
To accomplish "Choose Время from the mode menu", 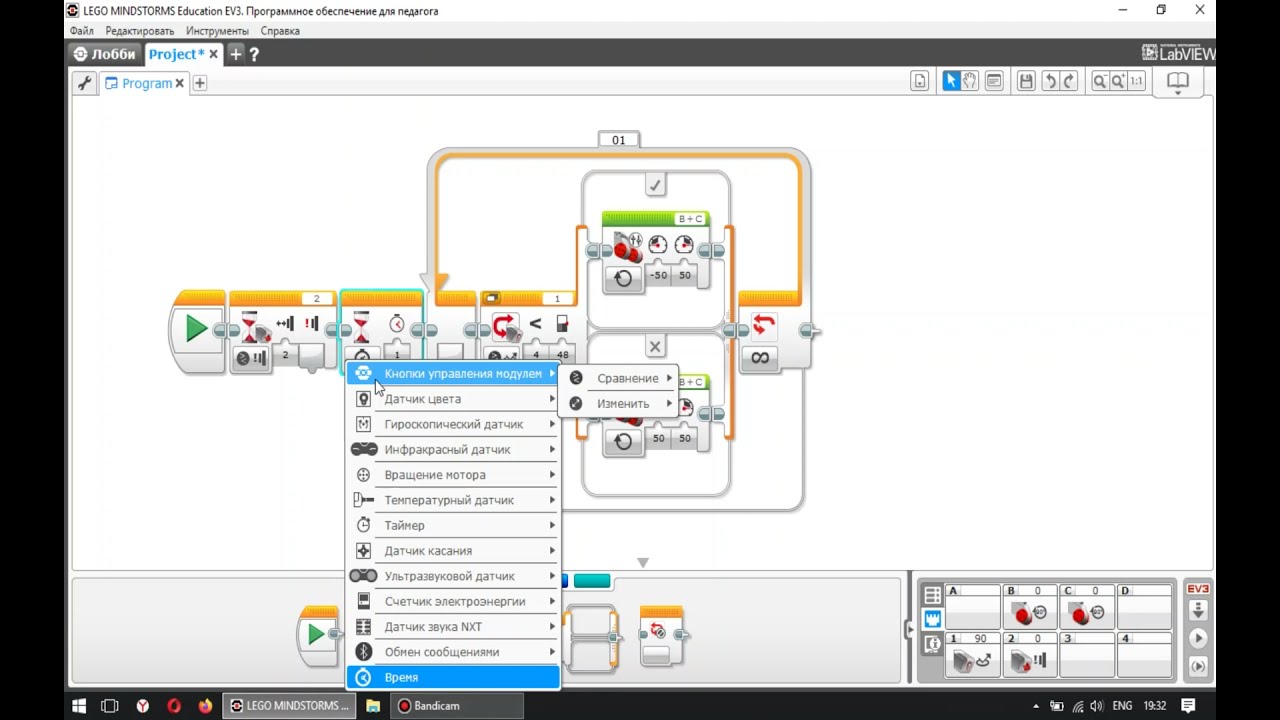I will 453,677.
